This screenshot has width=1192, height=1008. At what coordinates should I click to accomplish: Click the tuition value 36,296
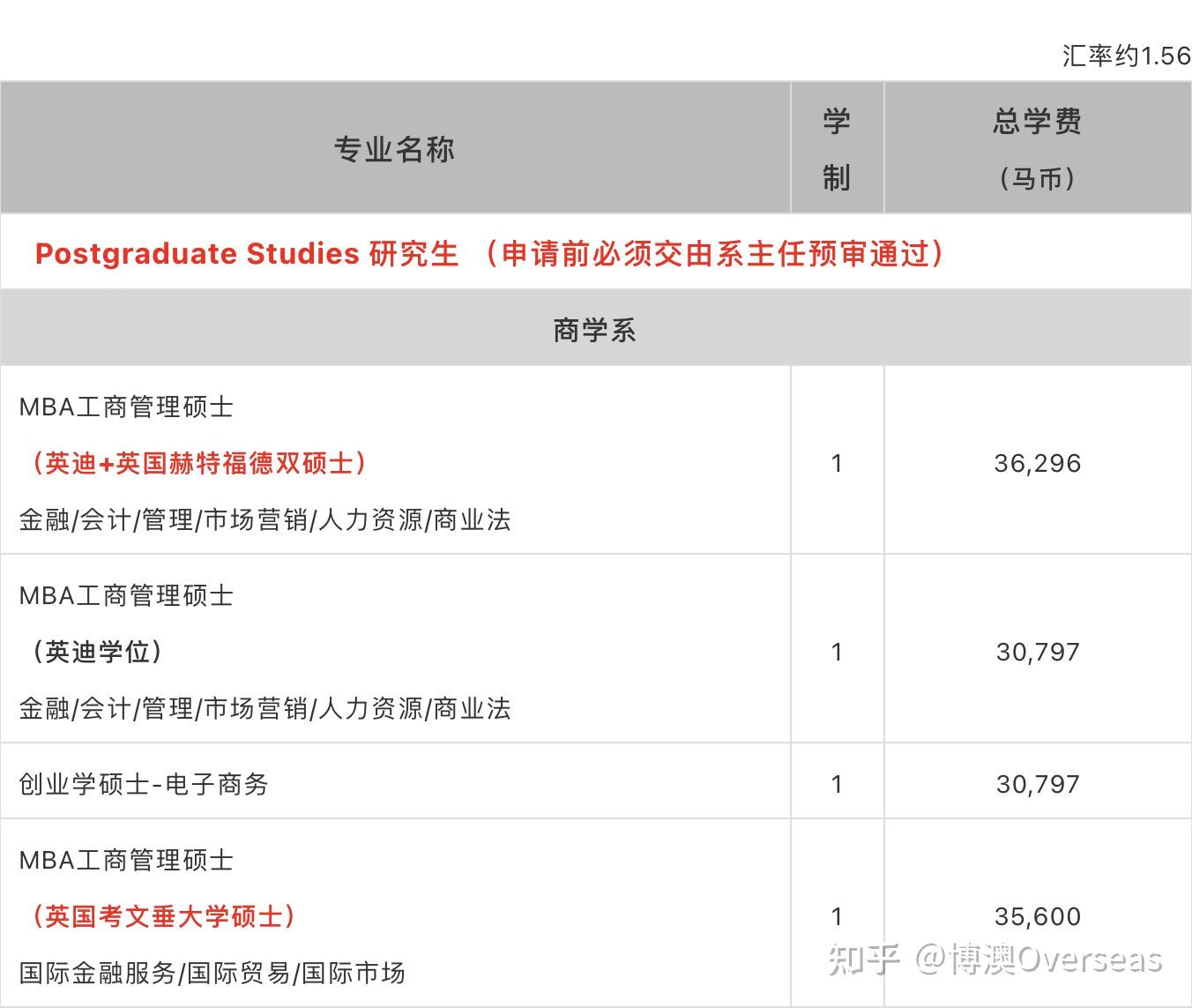point(1038,463)
